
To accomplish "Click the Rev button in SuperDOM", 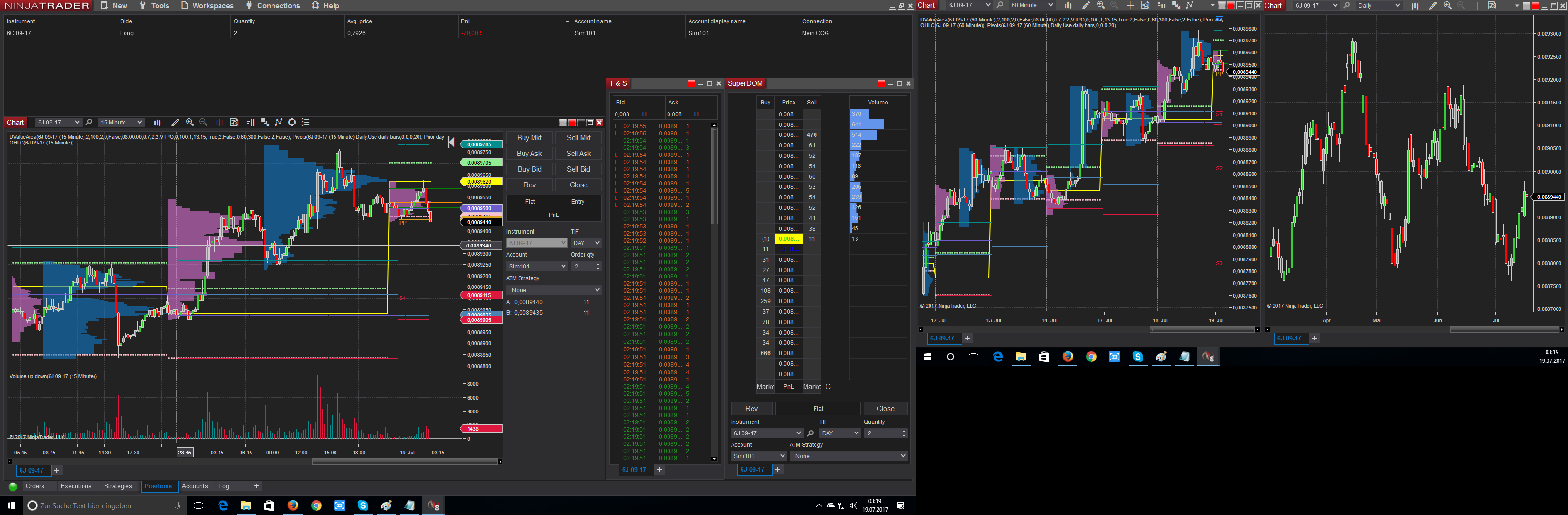I will point(752,409).
